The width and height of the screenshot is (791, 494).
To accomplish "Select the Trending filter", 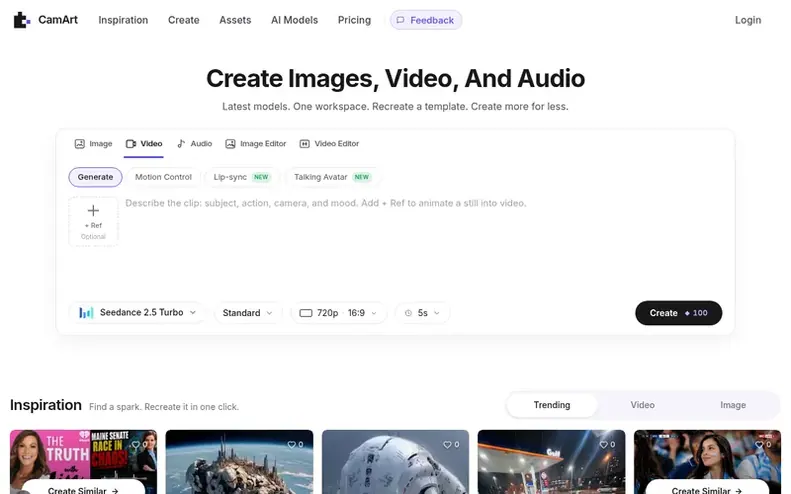I will click(552, 405).
